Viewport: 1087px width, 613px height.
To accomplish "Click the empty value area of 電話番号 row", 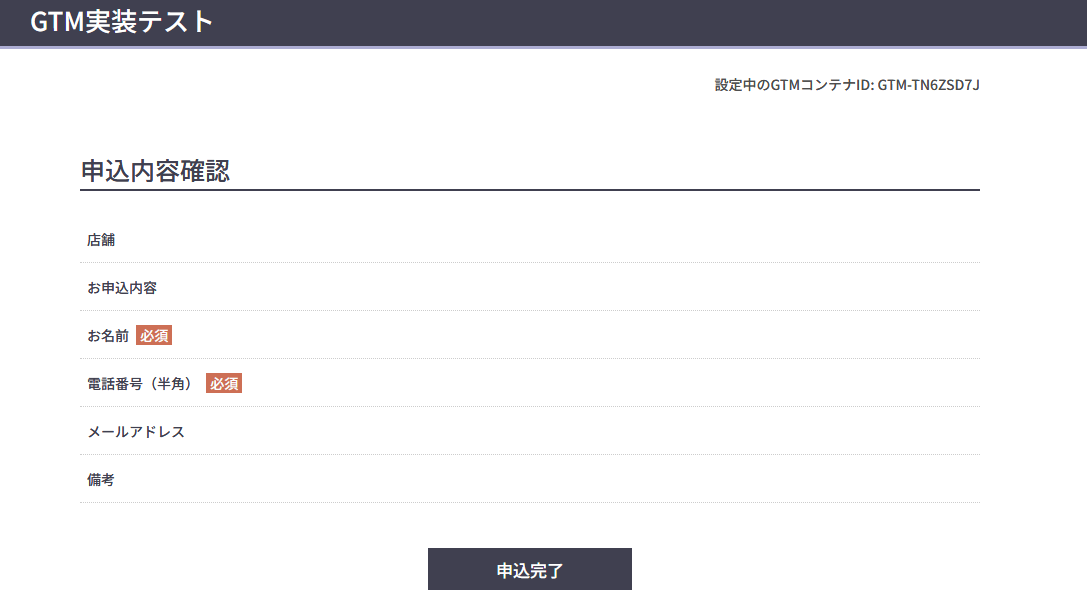I will 600,384.
